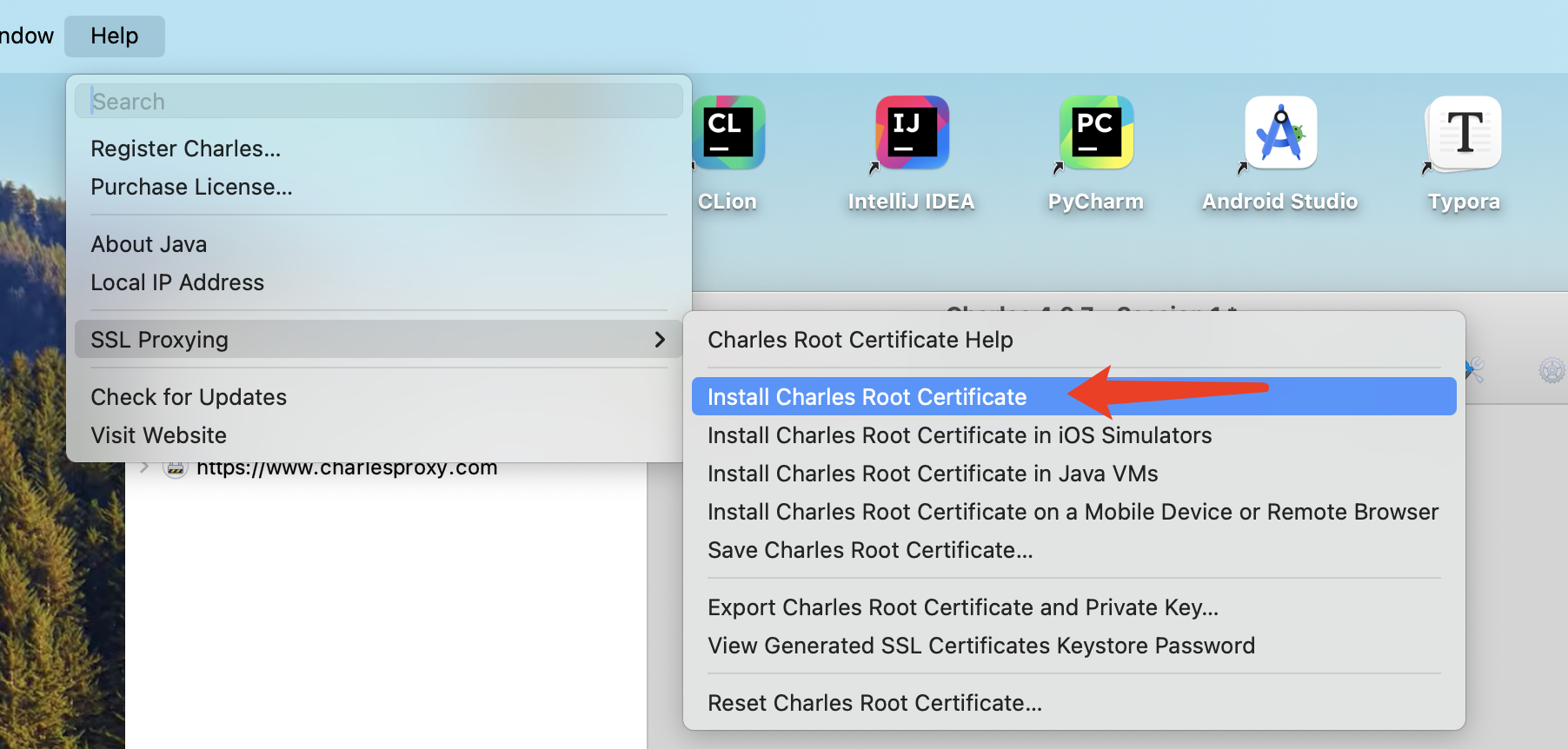Choose Save Charles Root Certificate...
Image resolution: width=1568 pixels, height=749 pixels.
click(1074, 550)
